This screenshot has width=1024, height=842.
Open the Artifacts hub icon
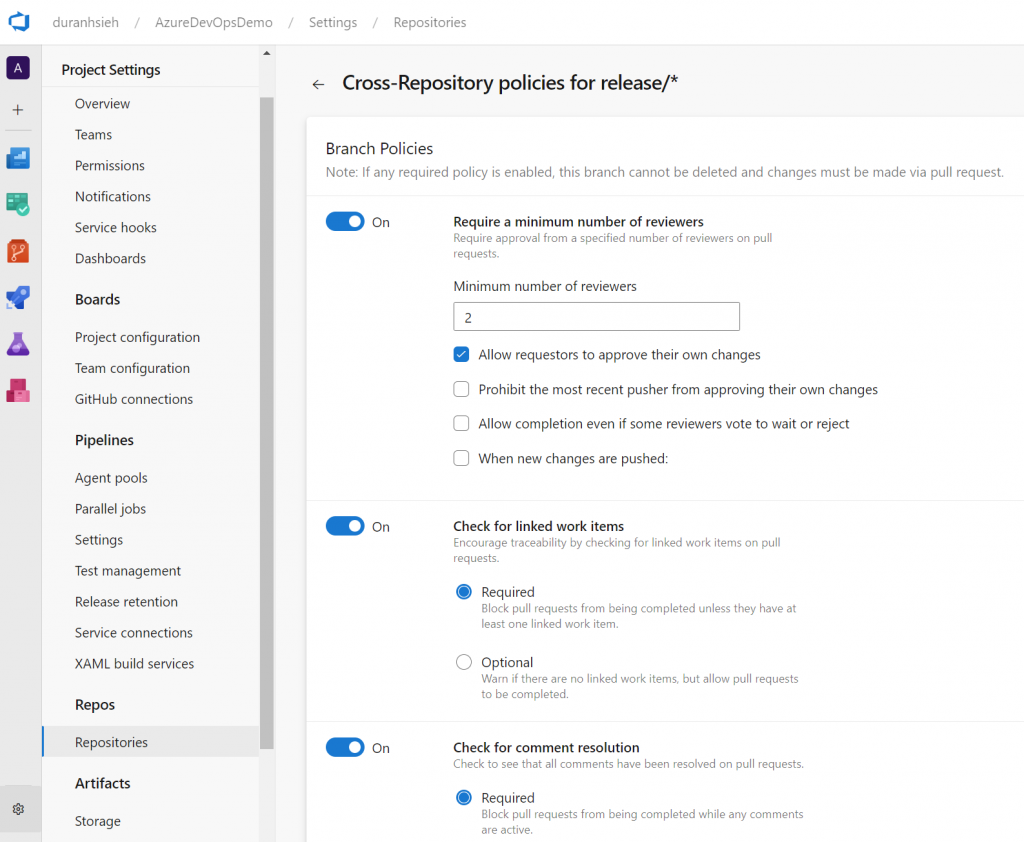click(x=18, y=391)
